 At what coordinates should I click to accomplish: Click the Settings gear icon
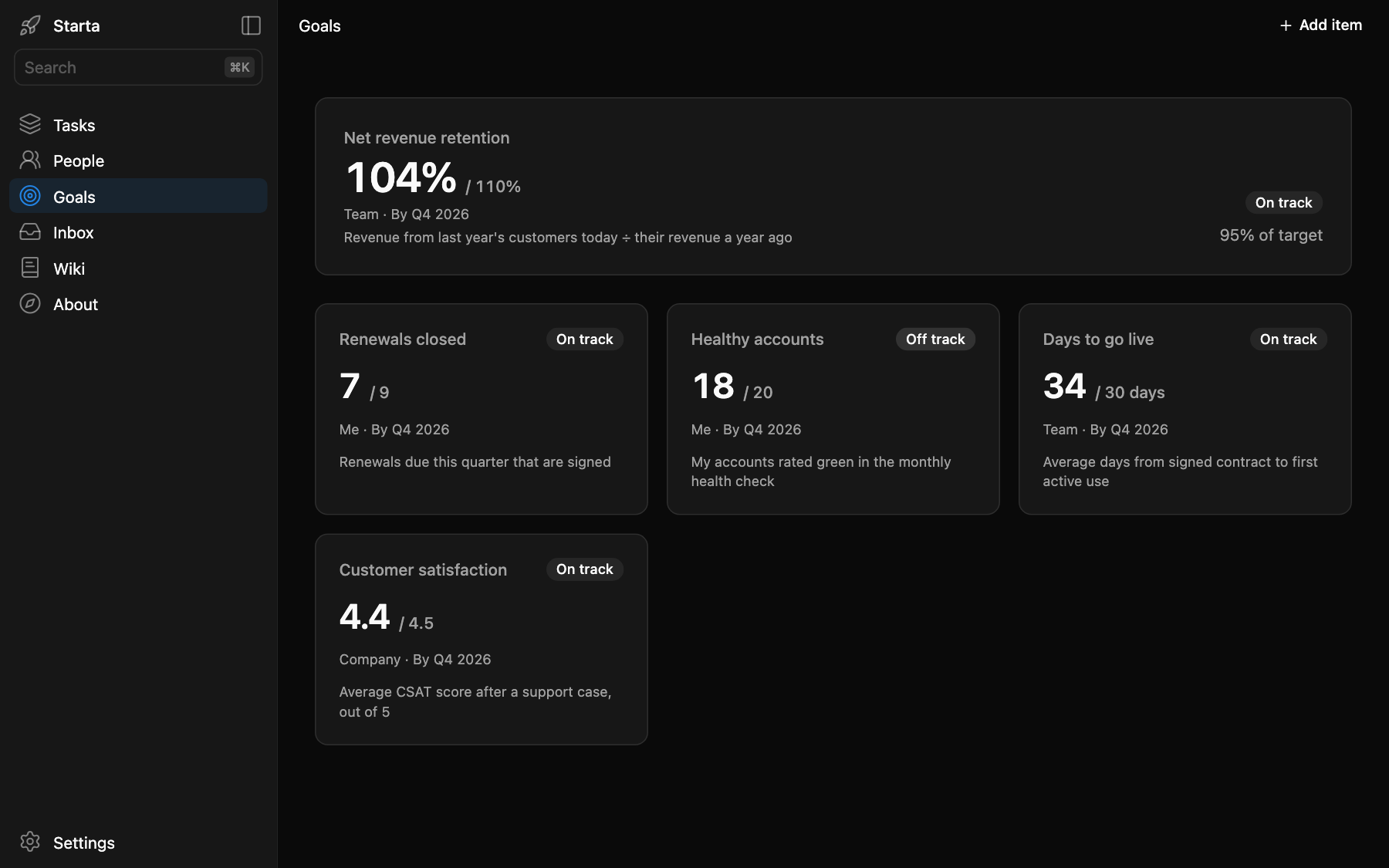click(x=30, y=842)
